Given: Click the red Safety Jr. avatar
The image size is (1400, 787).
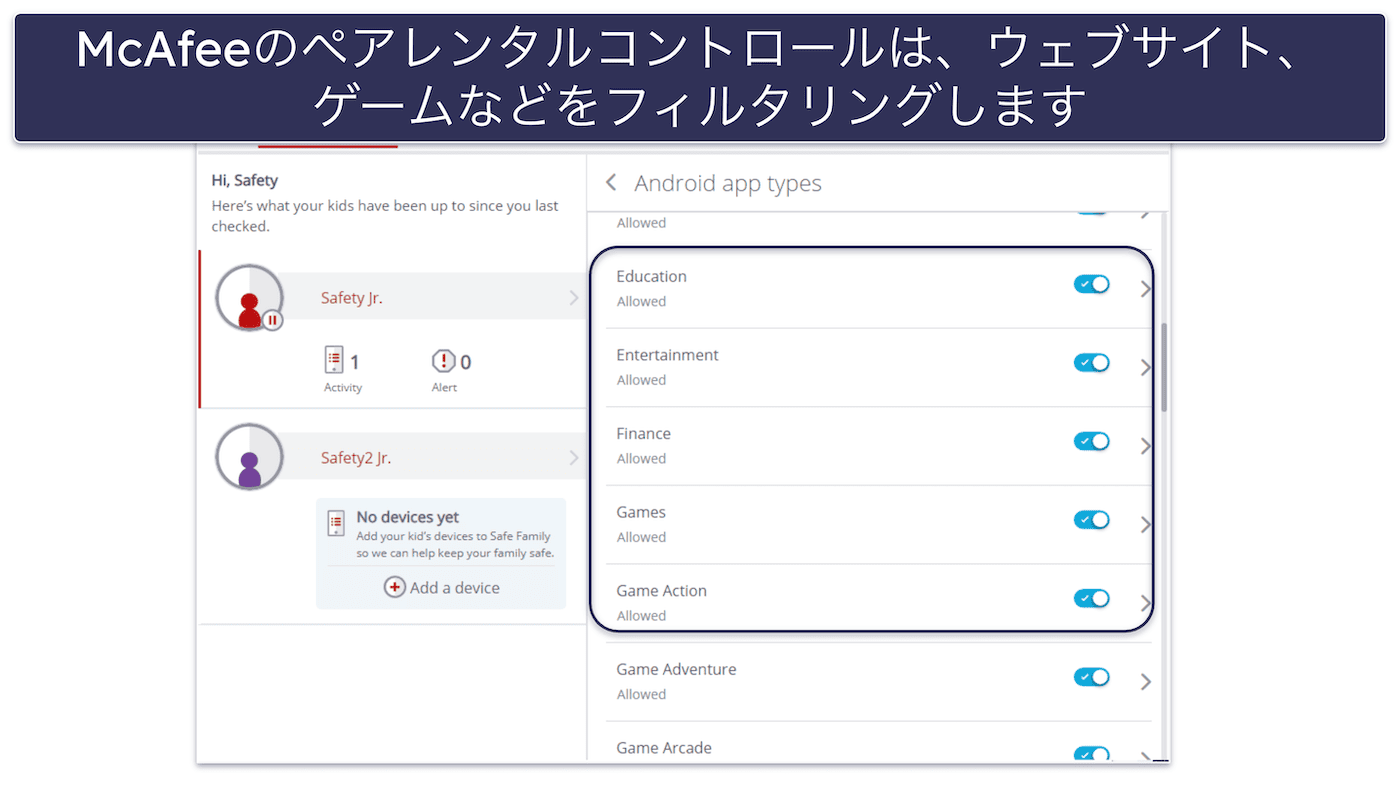Looking at the screenshot, I should click(x=249, y=298).
